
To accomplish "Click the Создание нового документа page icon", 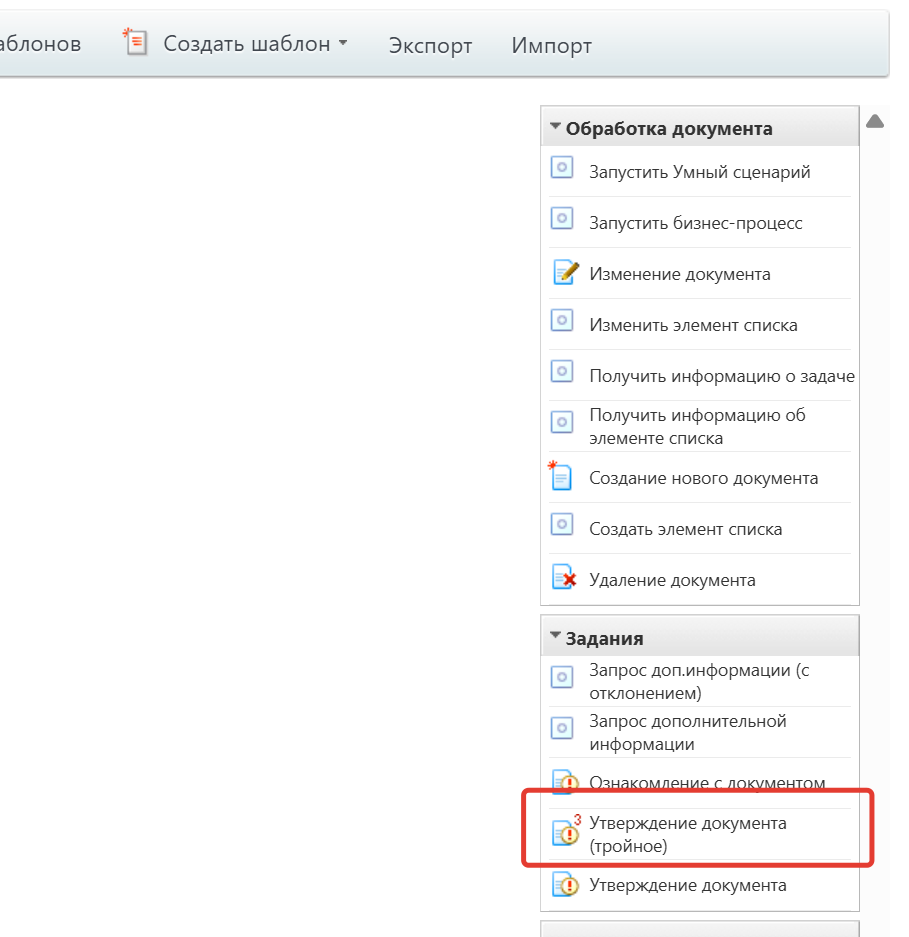I will pyautogui.click(x=561, y=476).
